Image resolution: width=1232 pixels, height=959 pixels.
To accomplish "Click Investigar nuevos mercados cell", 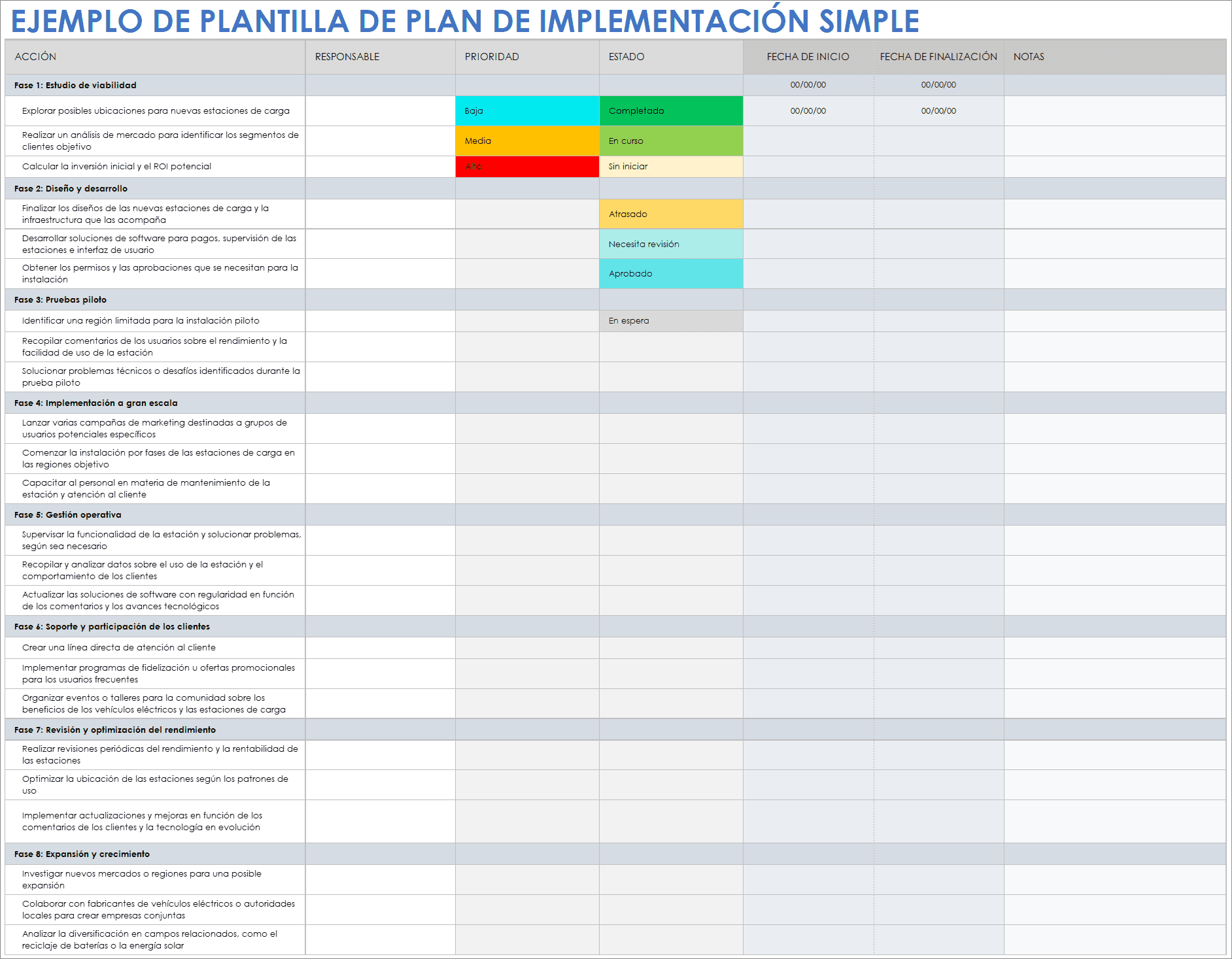I will point(155,880).
